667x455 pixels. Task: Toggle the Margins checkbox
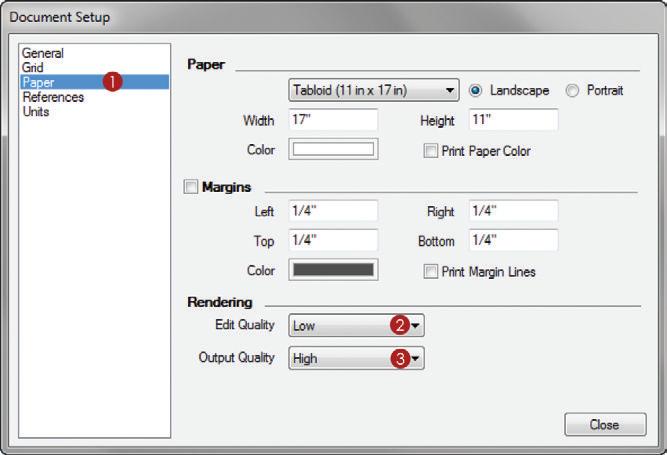coord(191,186)
